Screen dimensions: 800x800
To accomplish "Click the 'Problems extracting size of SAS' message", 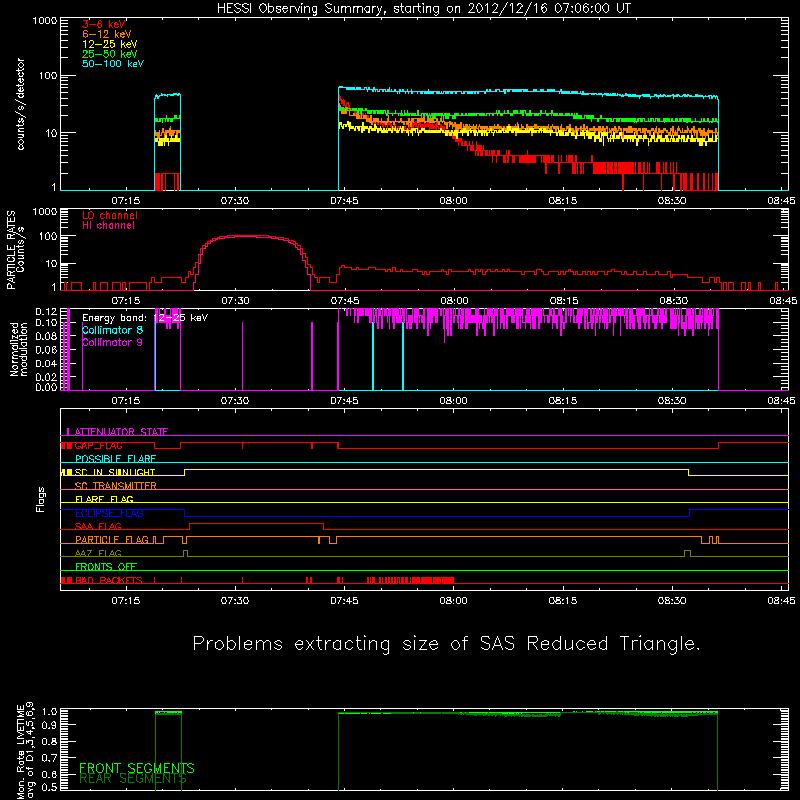I will [446, 644].
